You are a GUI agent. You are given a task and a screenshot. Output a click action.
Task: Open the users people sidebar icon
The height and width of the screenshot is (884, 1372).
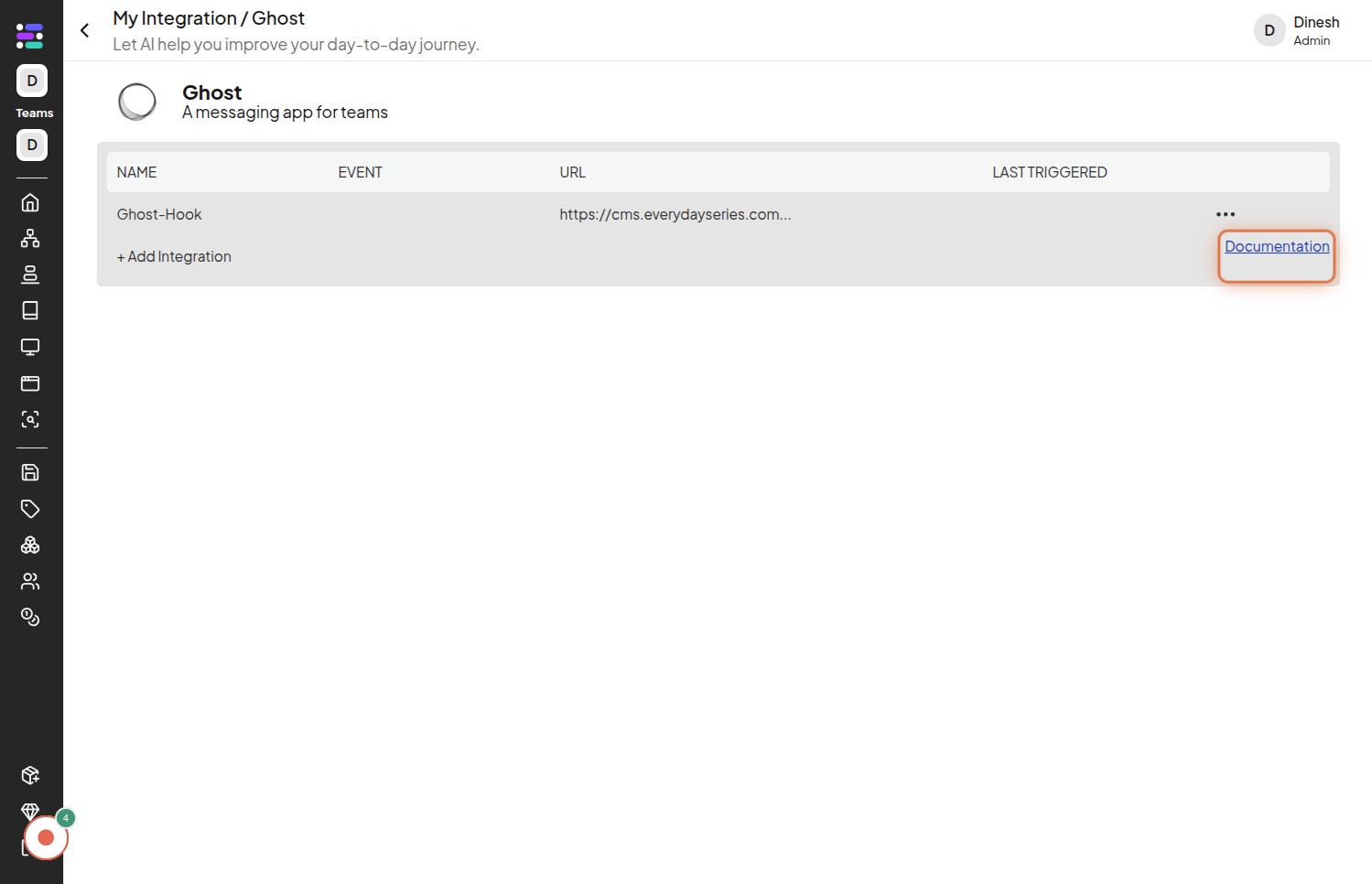click(x=30, y=581)
